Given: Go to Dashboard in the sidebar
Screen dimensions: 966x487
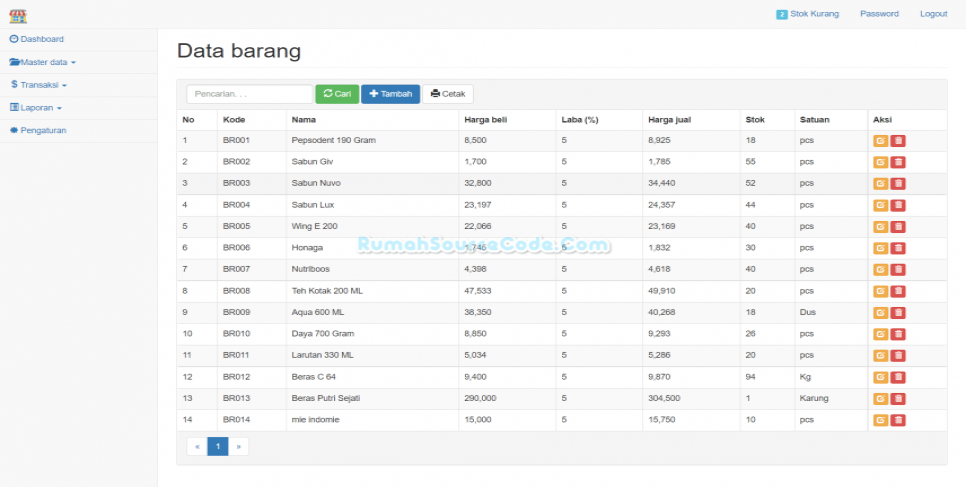Looking at the screenshot, I should pyautogui.click(x=37, y=39).
